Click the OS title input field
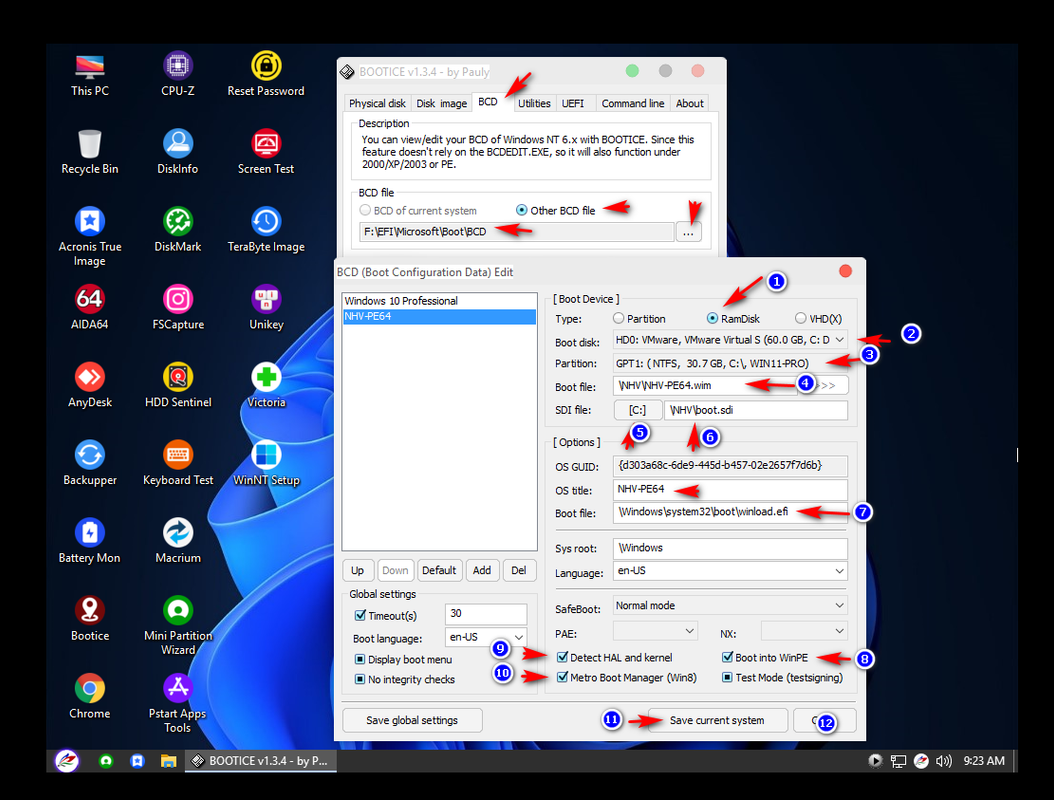This screenshot has height=800, width=1054. point(730,489)
